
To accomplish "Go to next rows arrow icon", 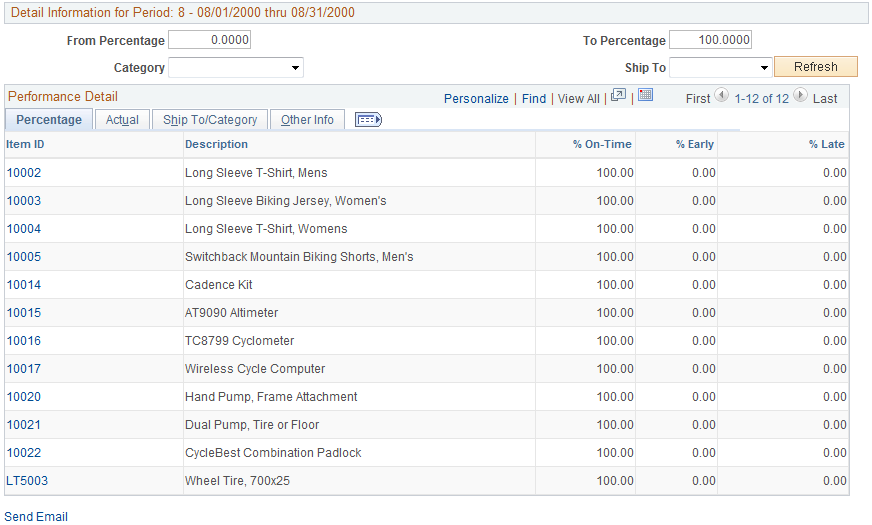I will click(x=800, y=95).
